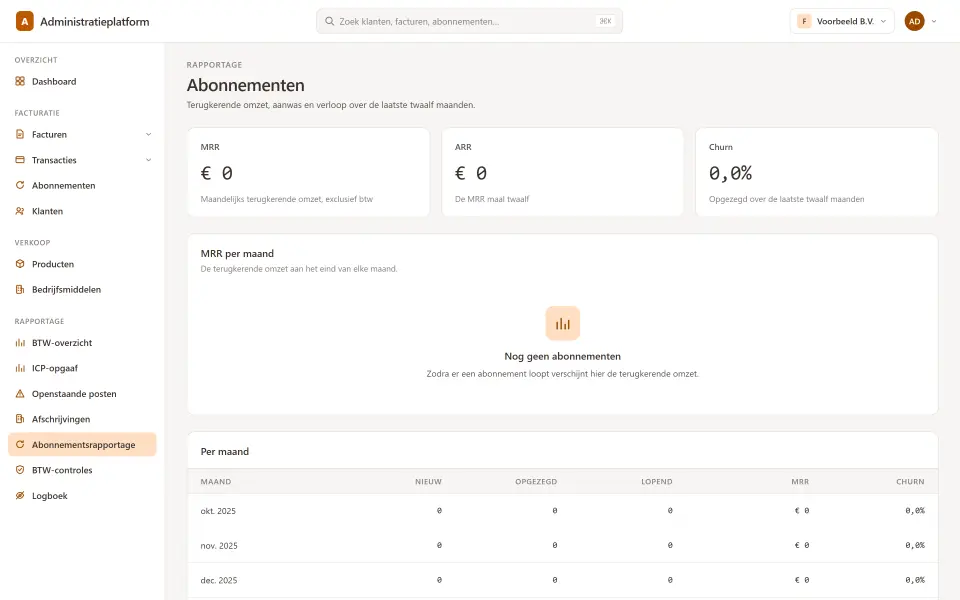Open Bedrijfsmiddelen in the sidebar
The height and width of the screenshot is (600, 960).
coord(82,290)
